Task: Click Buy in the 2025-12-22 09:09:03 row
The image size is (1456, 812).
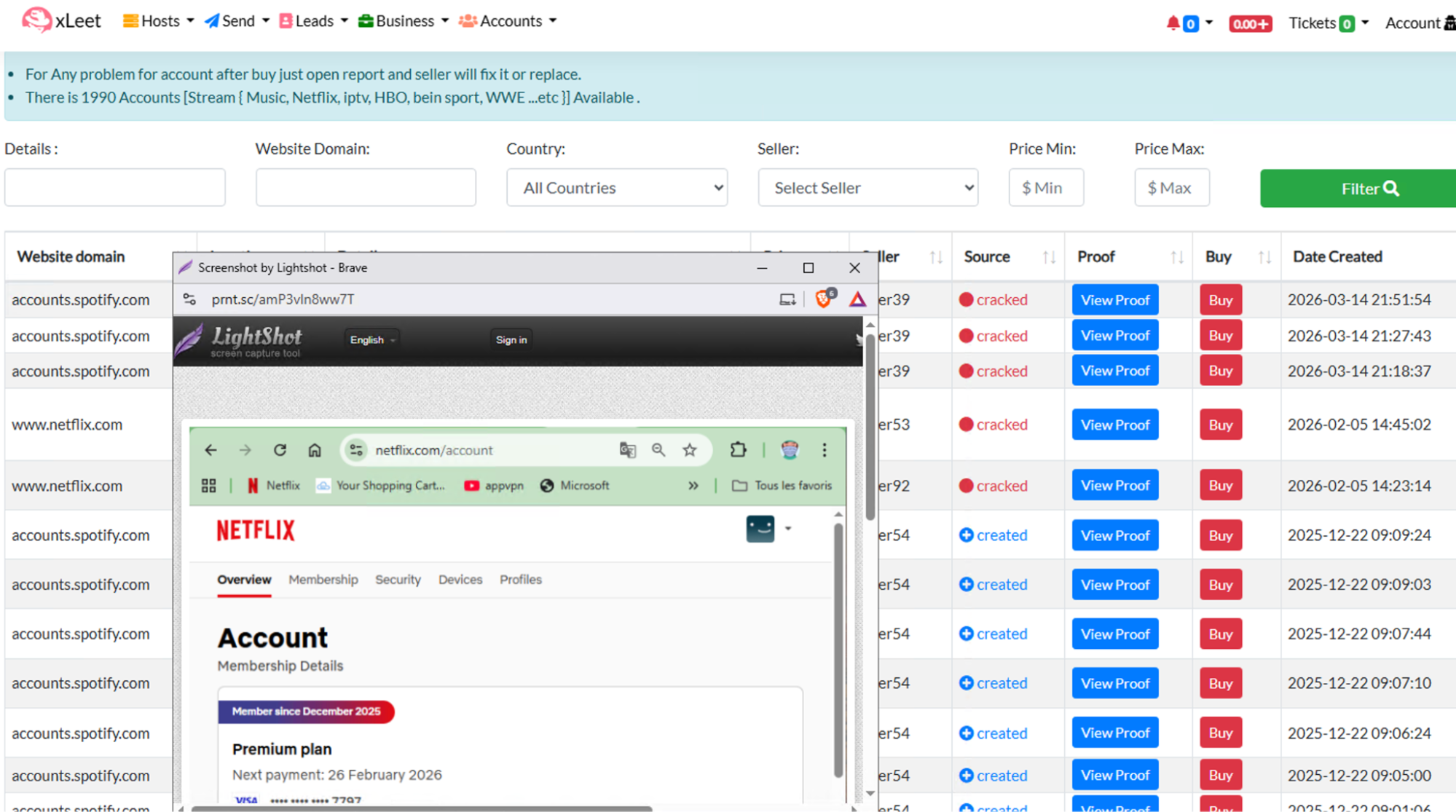Action: tap(1221, 585)
